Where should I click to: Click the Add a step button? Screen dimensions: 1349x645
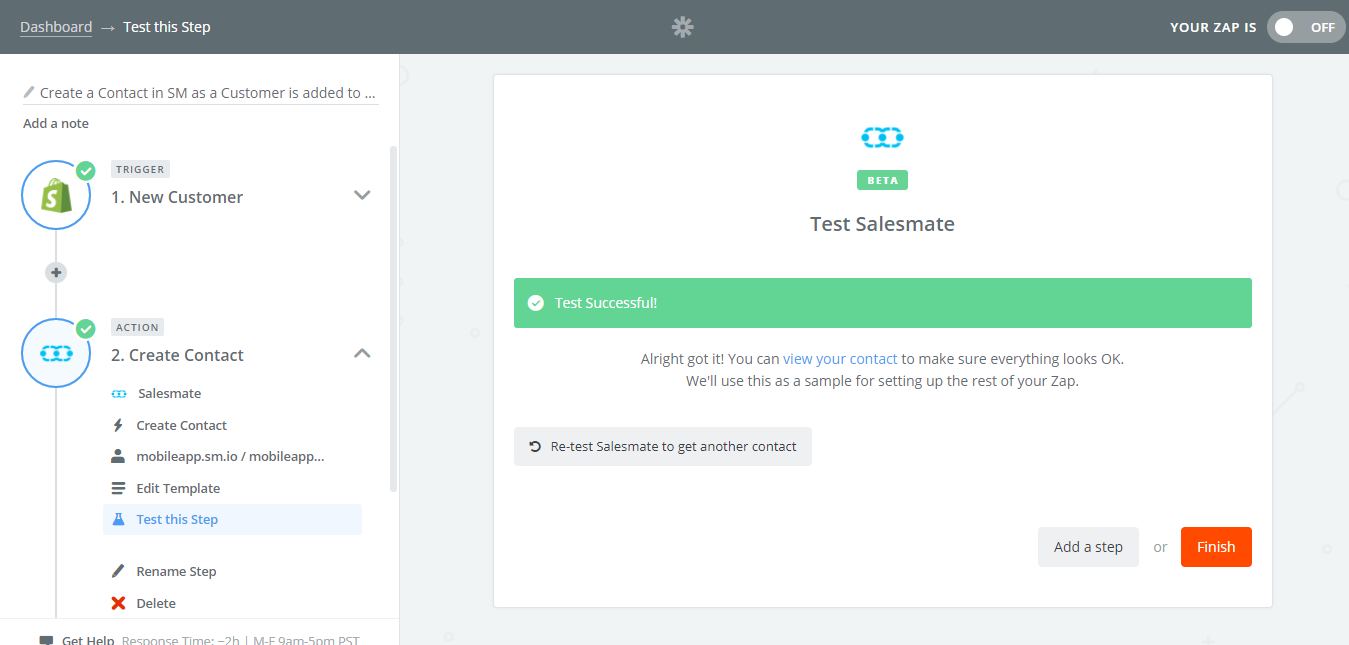point(1088,547)
